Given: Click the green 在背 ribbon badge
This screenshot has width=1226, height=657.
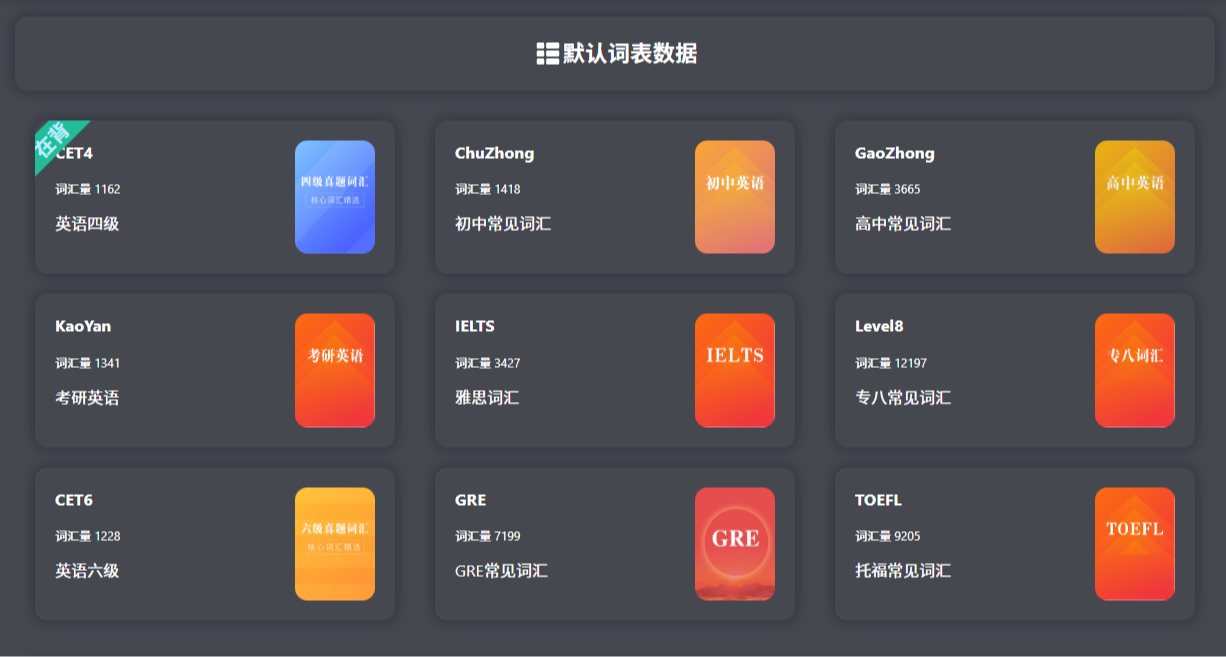Looking at the screenshot, I should click(55, 140).
